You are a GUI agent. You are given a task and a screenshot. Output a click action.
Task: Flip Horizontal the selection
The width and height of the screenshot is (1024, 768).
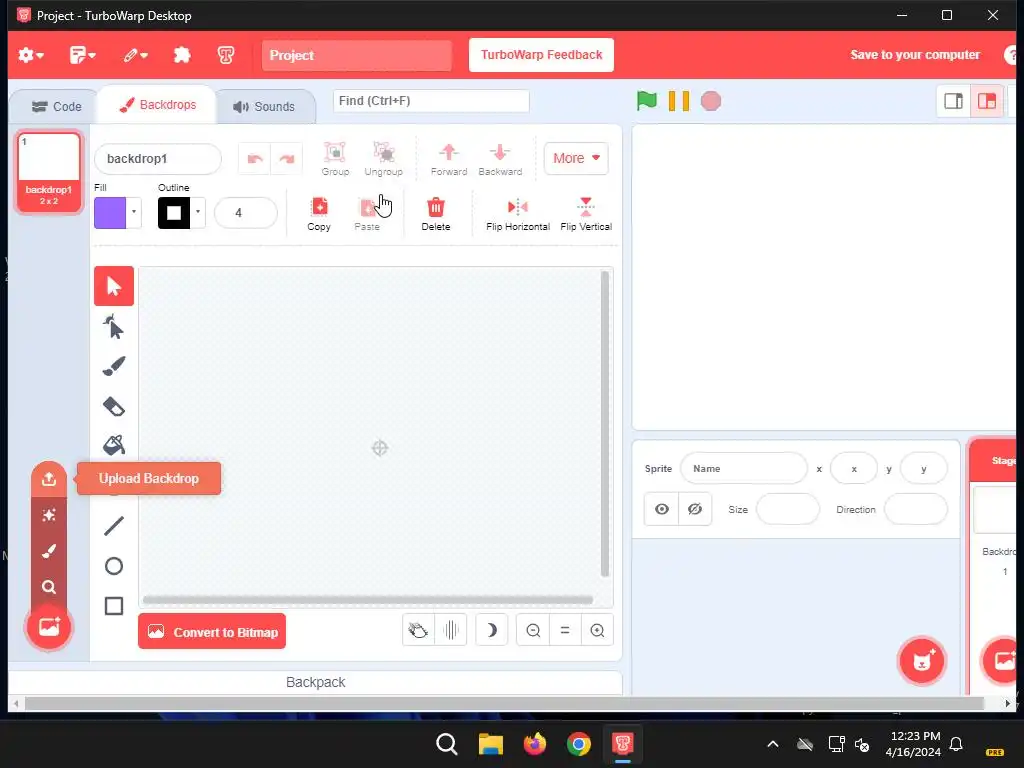(x=518, y=214)
